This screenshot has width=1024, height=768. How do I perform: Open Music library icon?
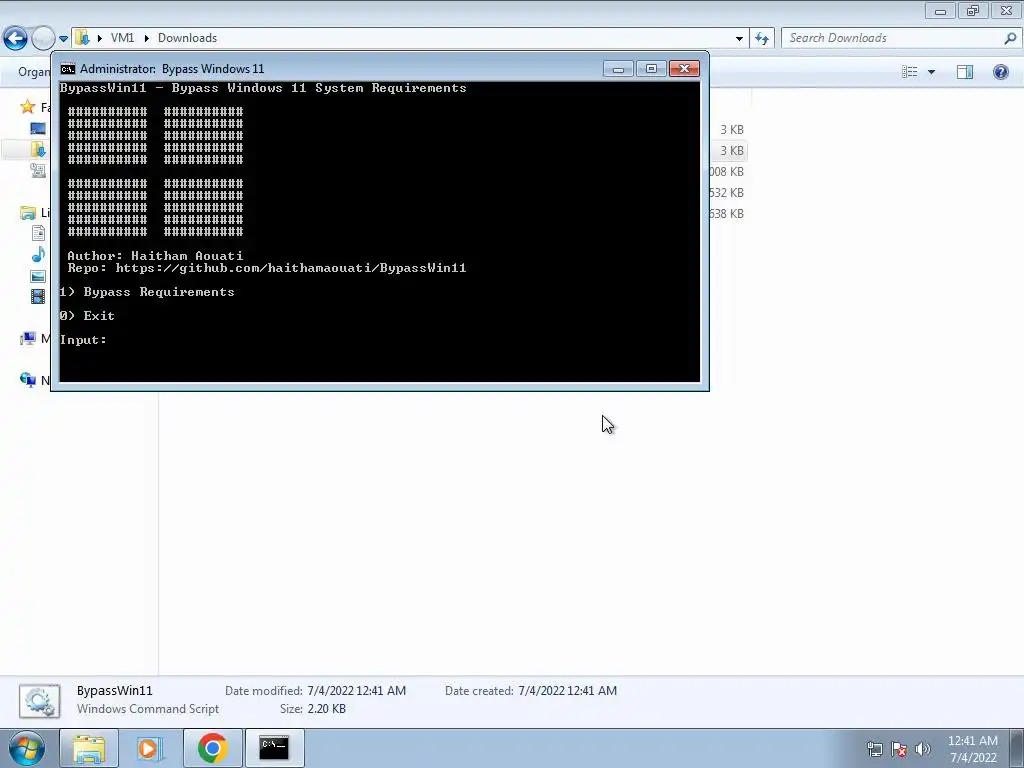38,255
